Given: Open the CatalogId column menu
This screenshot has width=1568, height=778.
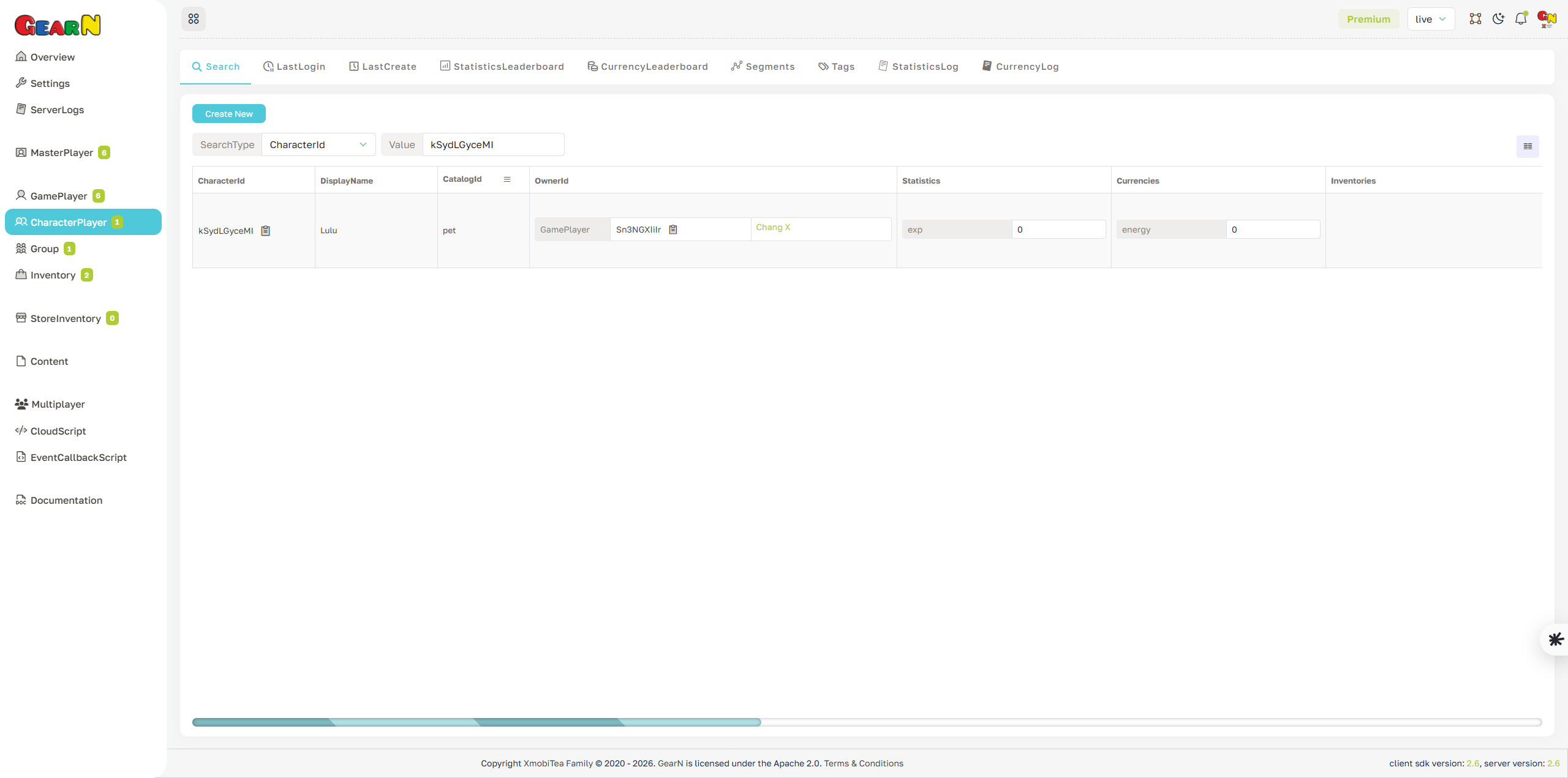Looking at the screenshot, I should click(x=507, y=179).
